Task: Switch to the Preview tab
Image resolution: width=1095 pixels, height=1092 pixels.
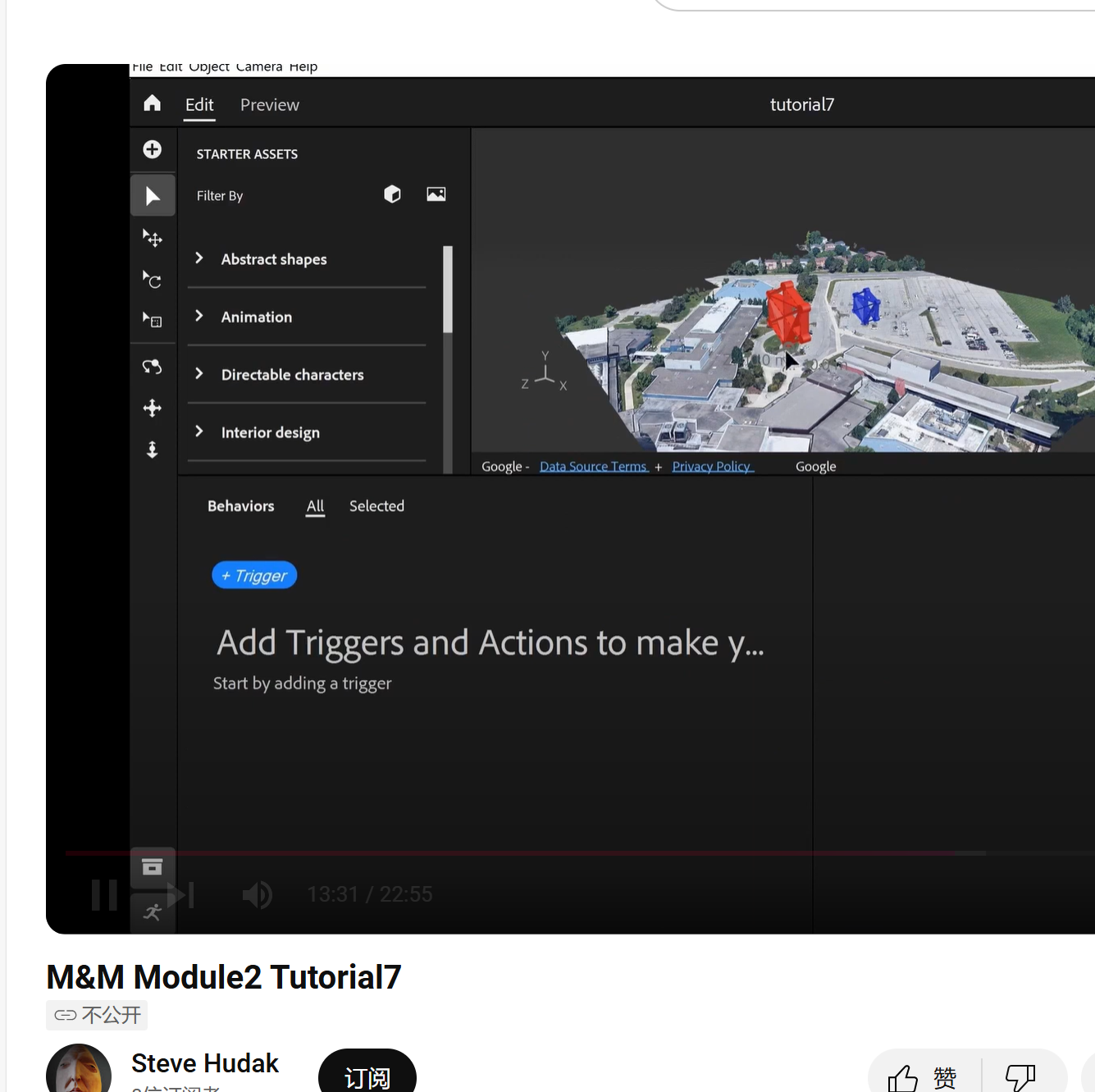Action: click(x=269, y=104)
